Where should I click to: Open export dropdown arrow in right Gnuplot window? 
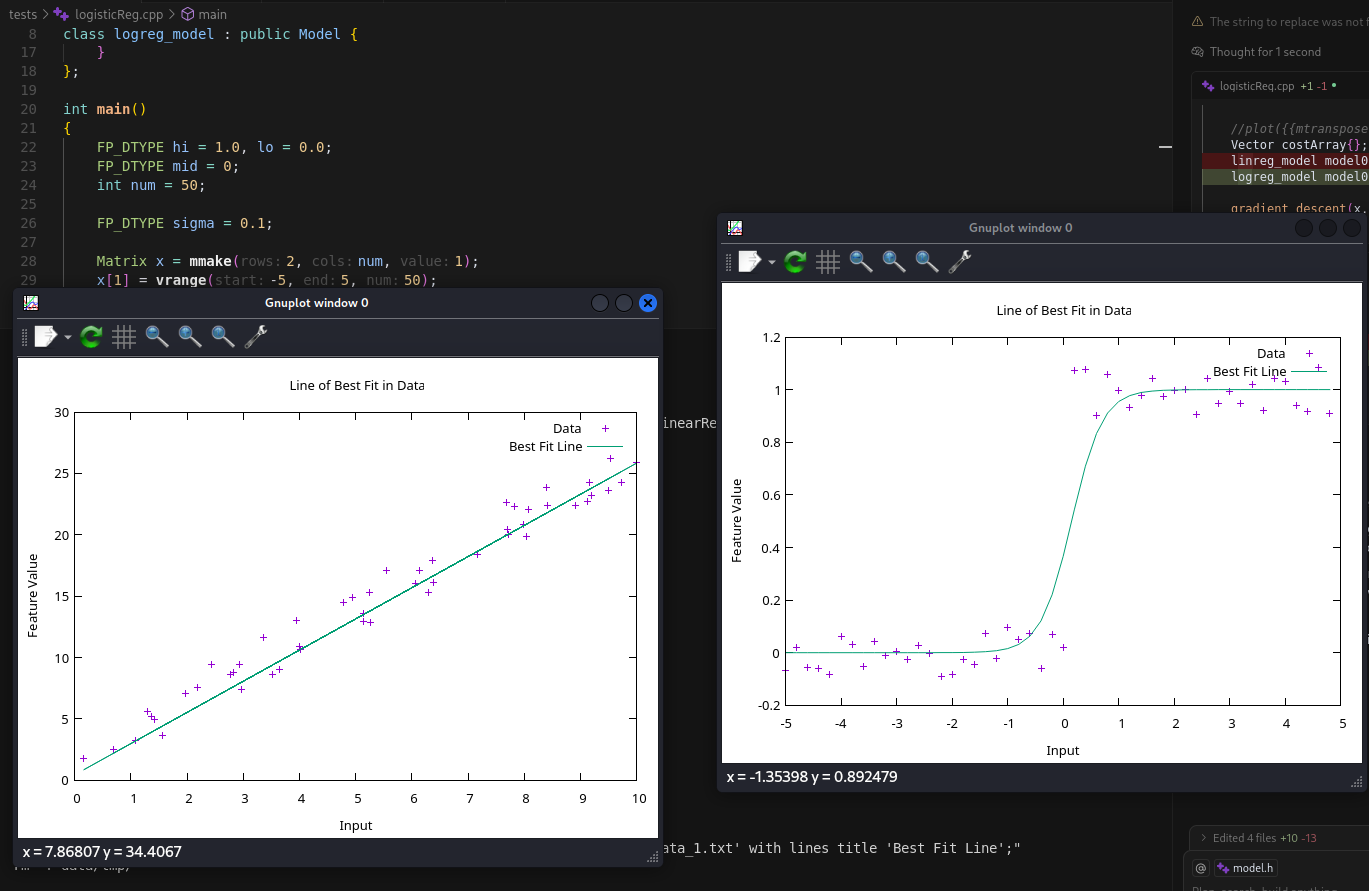click(x=772, y=263)
